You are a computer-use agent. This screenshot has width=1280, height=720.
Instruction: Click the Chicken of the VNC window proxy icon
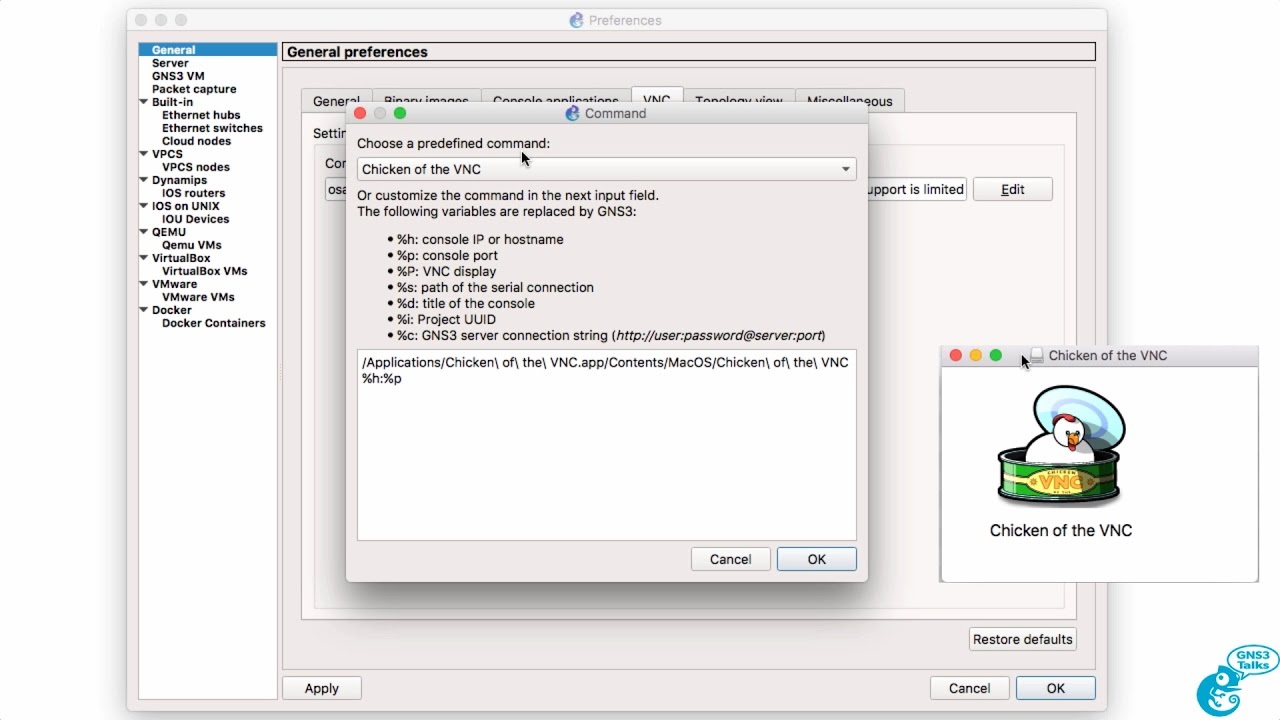tap(1037, 355)
